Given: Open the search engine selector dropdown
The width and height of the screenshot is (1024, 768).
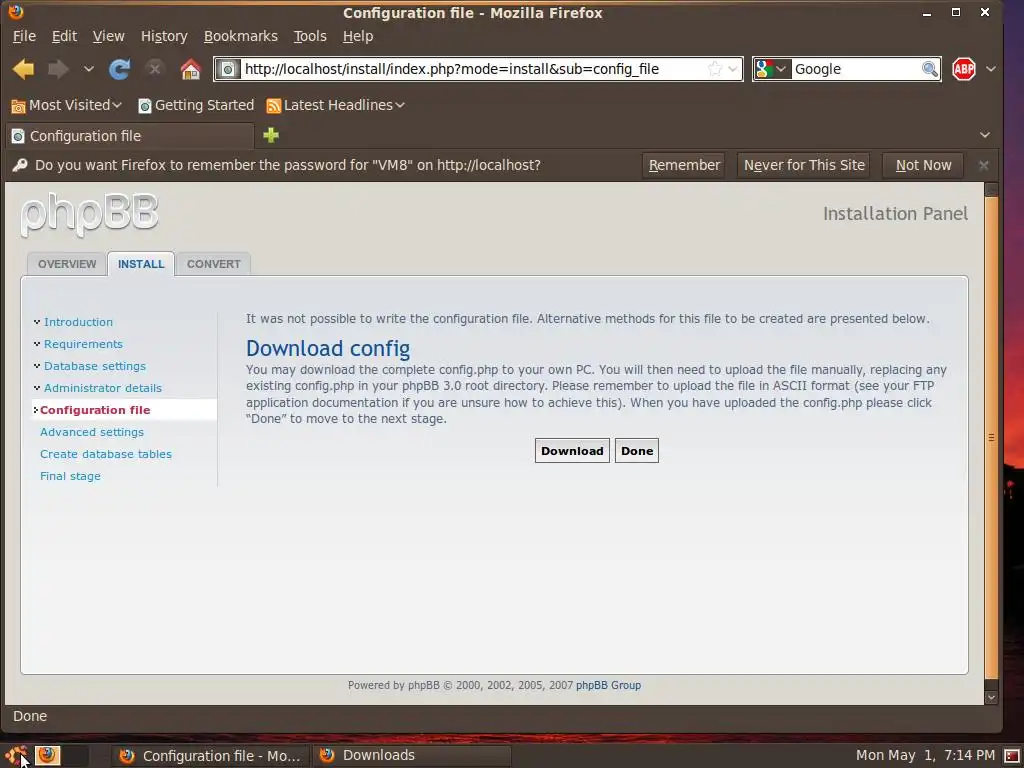Looking at the screenshot, I should 773,69.
